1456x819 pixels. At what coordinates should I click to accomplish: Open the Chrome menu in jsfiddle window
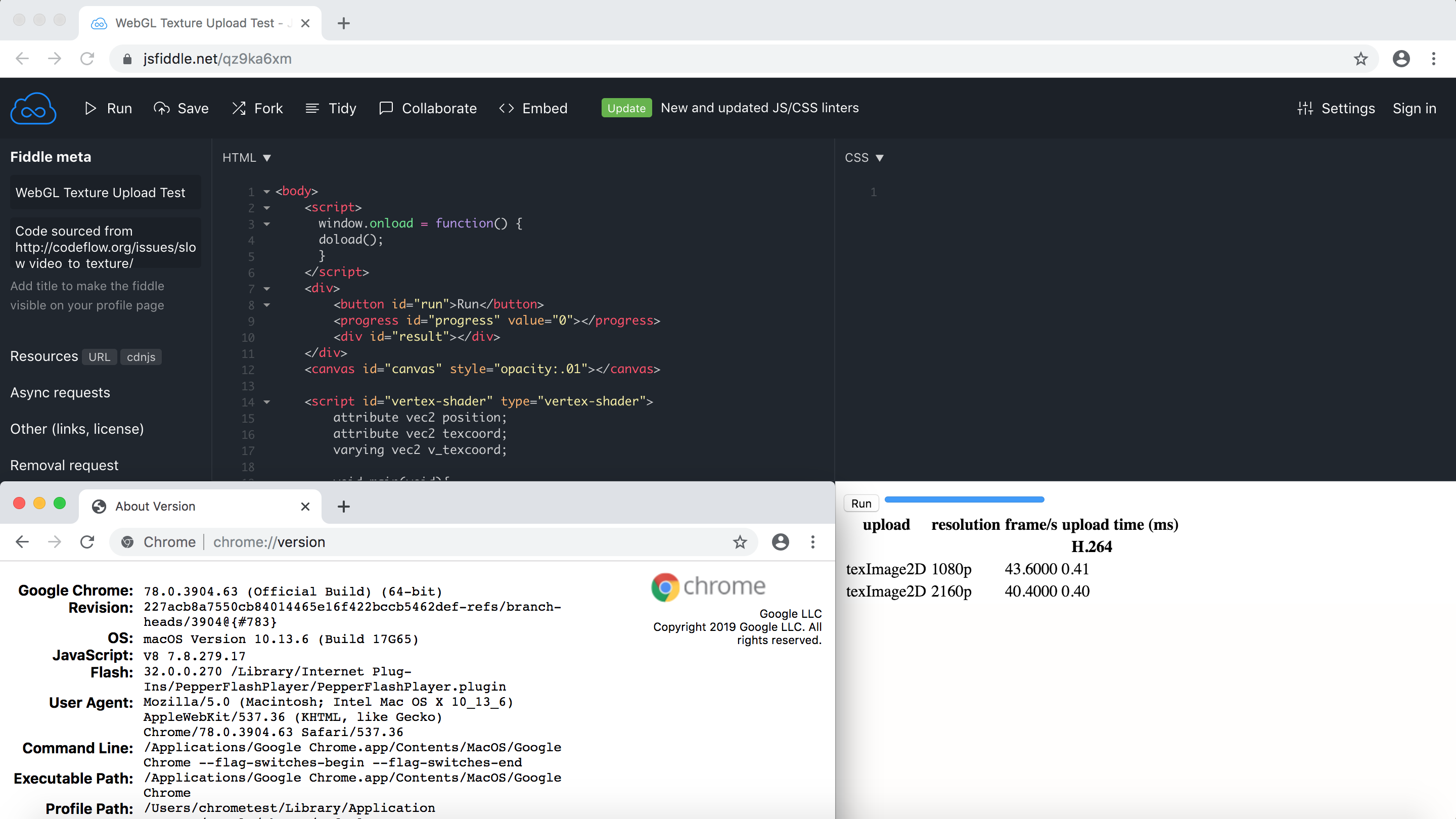1433,59
